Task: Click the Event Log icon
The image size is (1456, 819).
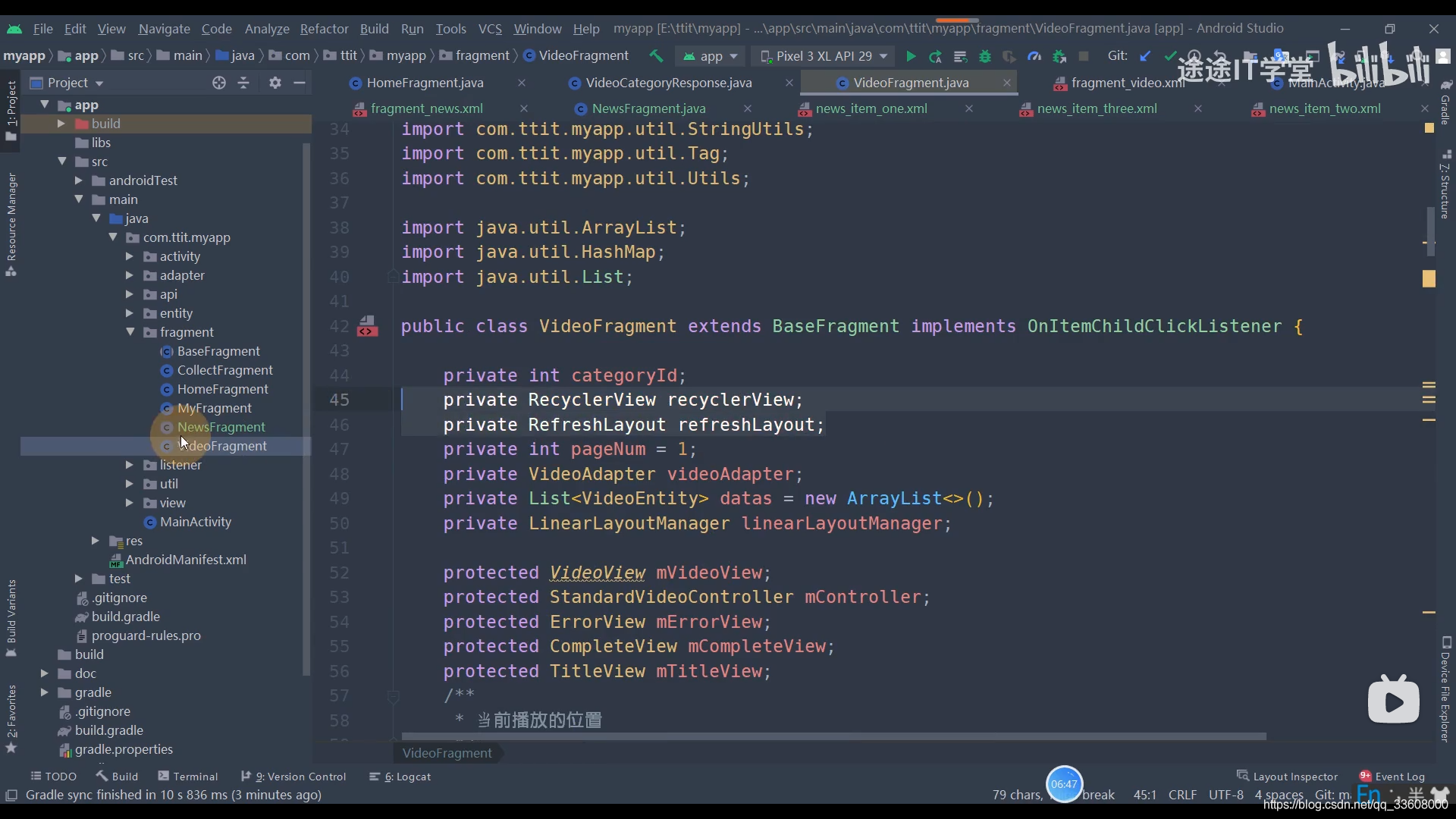Action: click(x=1366, y=776)
